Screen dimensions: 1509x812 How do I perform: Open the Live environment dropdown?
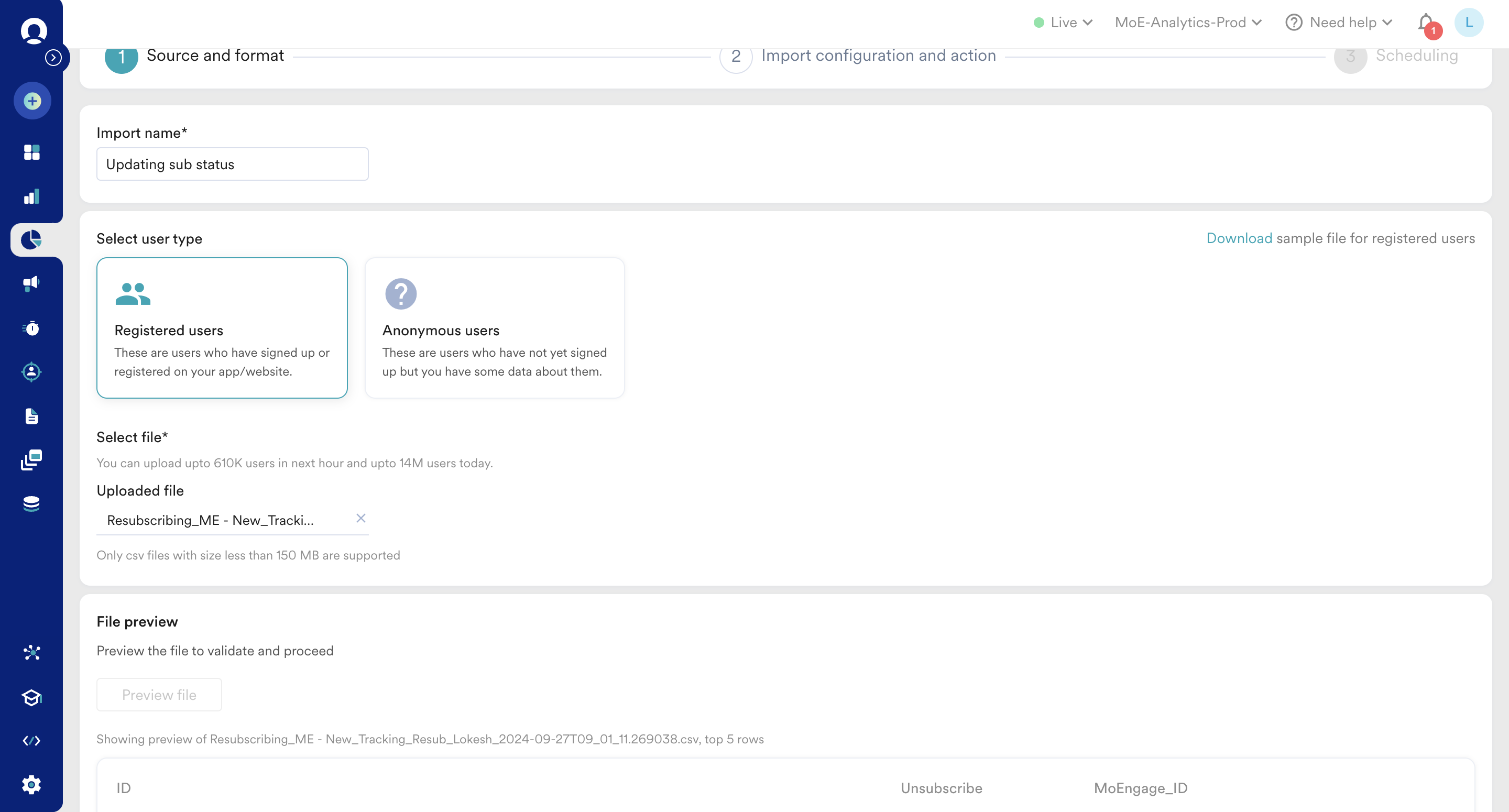coord(1063,23)
